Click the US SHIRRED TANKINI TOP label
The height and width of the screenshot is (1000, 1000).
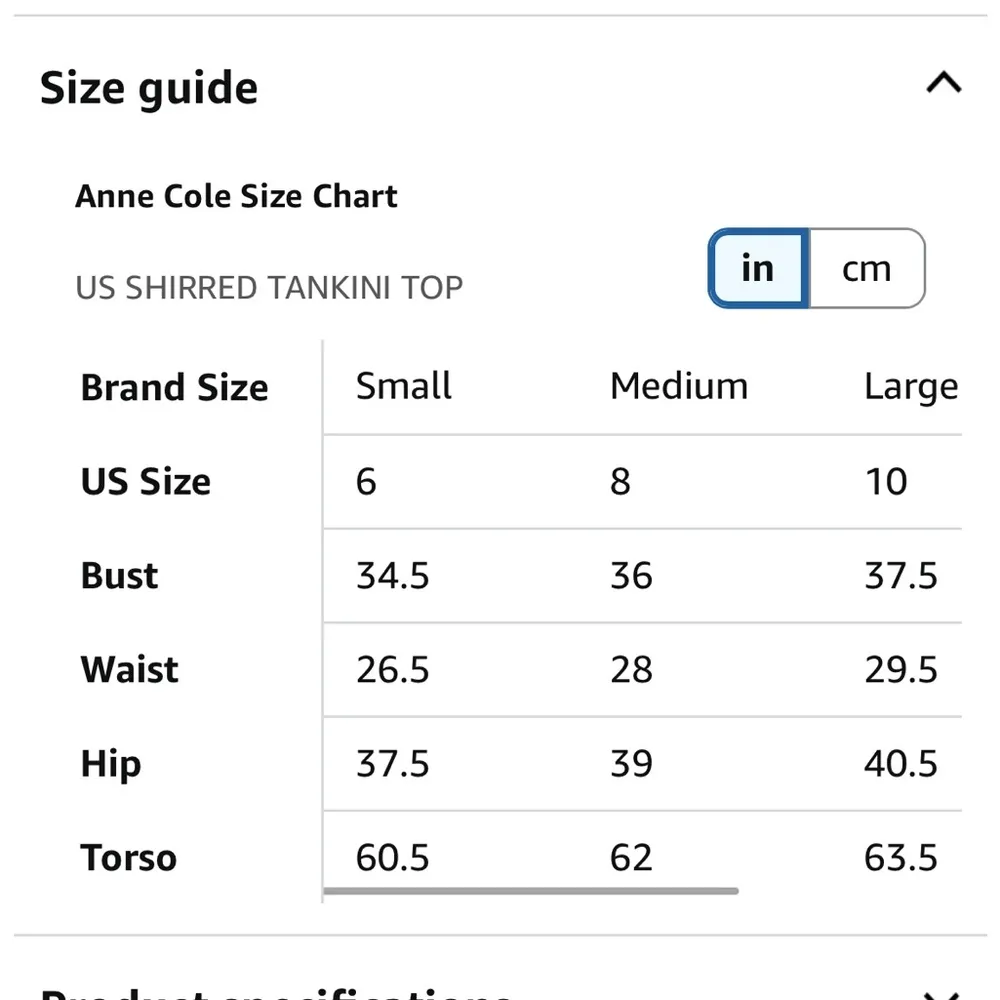[x=269, y=288]
